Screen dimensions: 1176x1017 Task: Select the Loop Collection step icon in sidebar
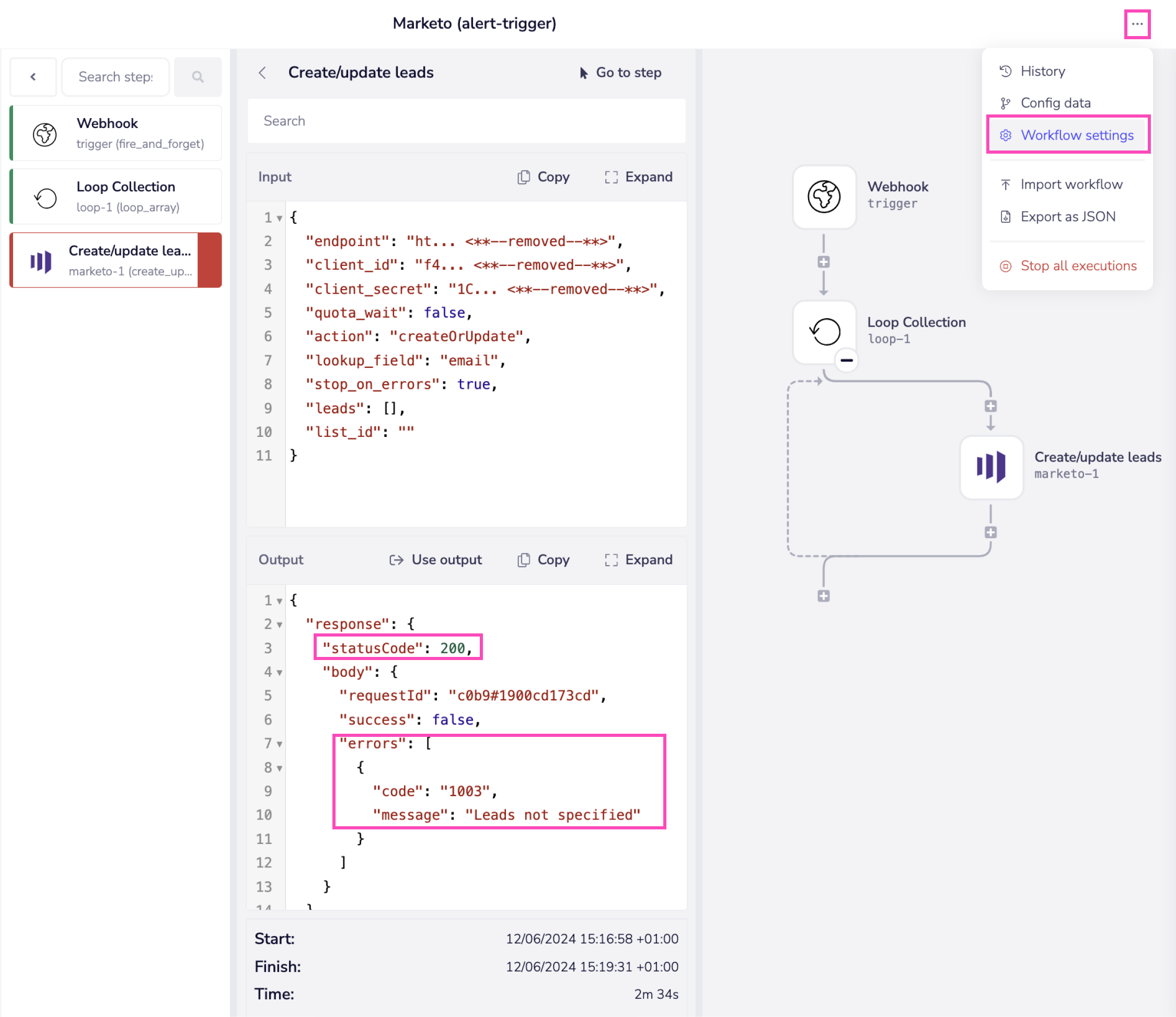point(45,197)
